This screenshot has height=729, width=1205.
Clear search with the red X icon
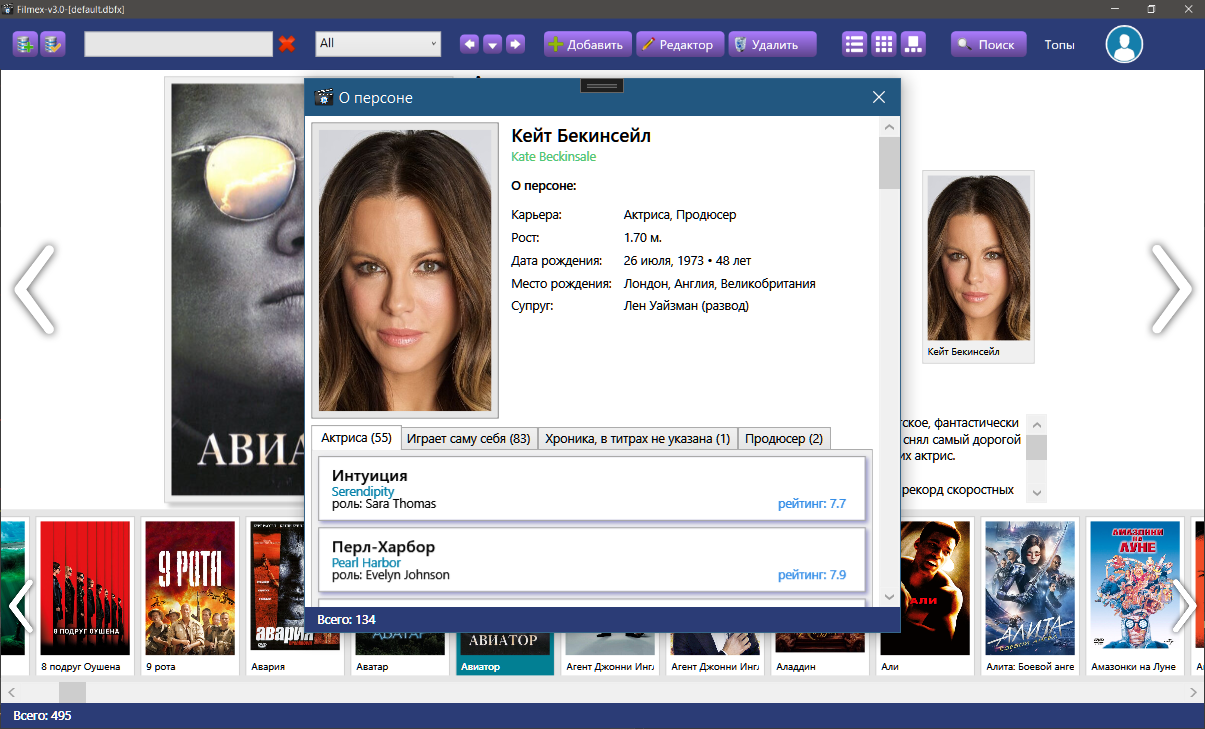pyautogui.click(x=287, y=44)
